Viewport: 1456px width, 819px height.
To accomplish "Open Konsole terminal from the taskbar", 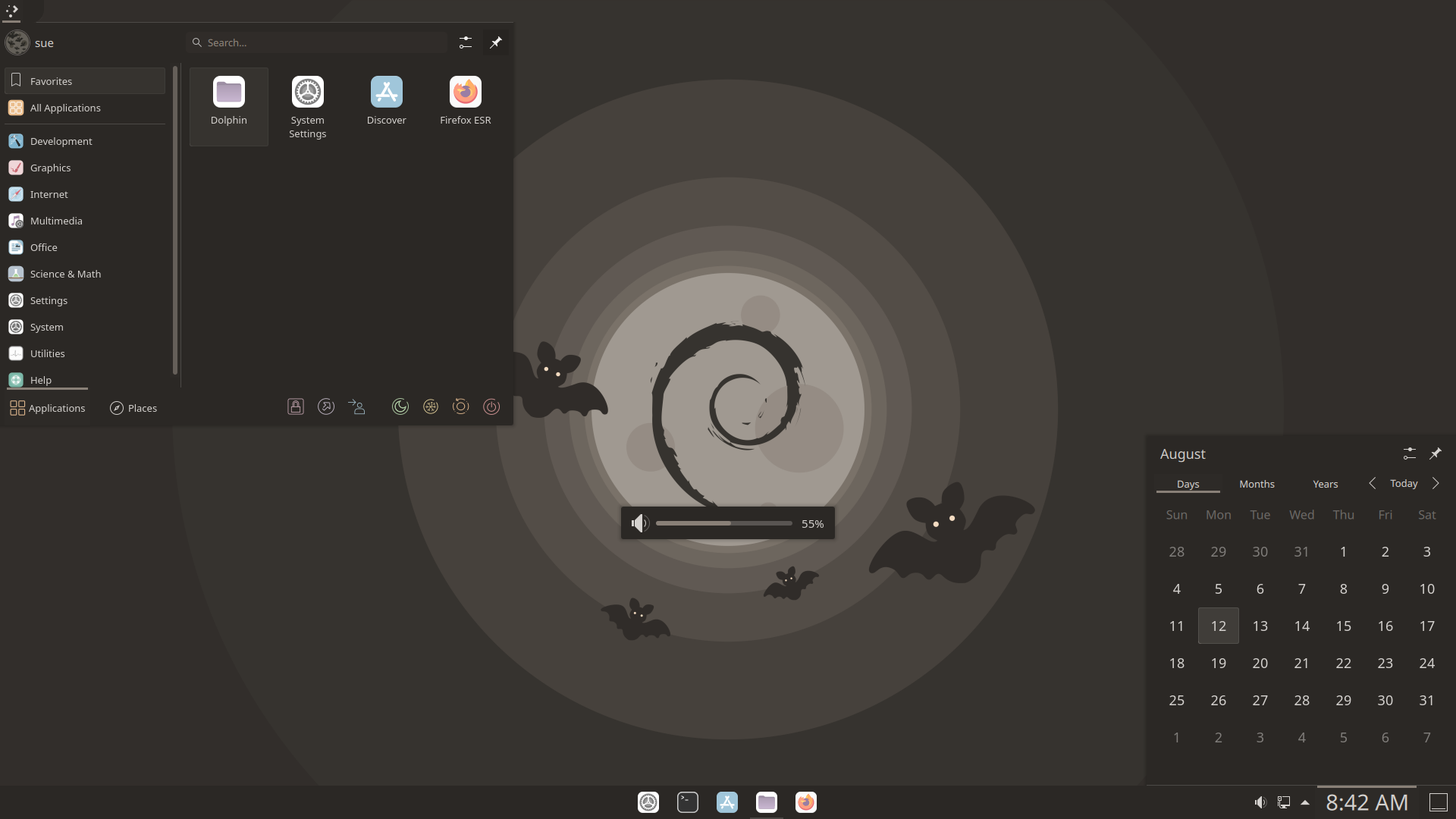I will [x=688, y=802].
